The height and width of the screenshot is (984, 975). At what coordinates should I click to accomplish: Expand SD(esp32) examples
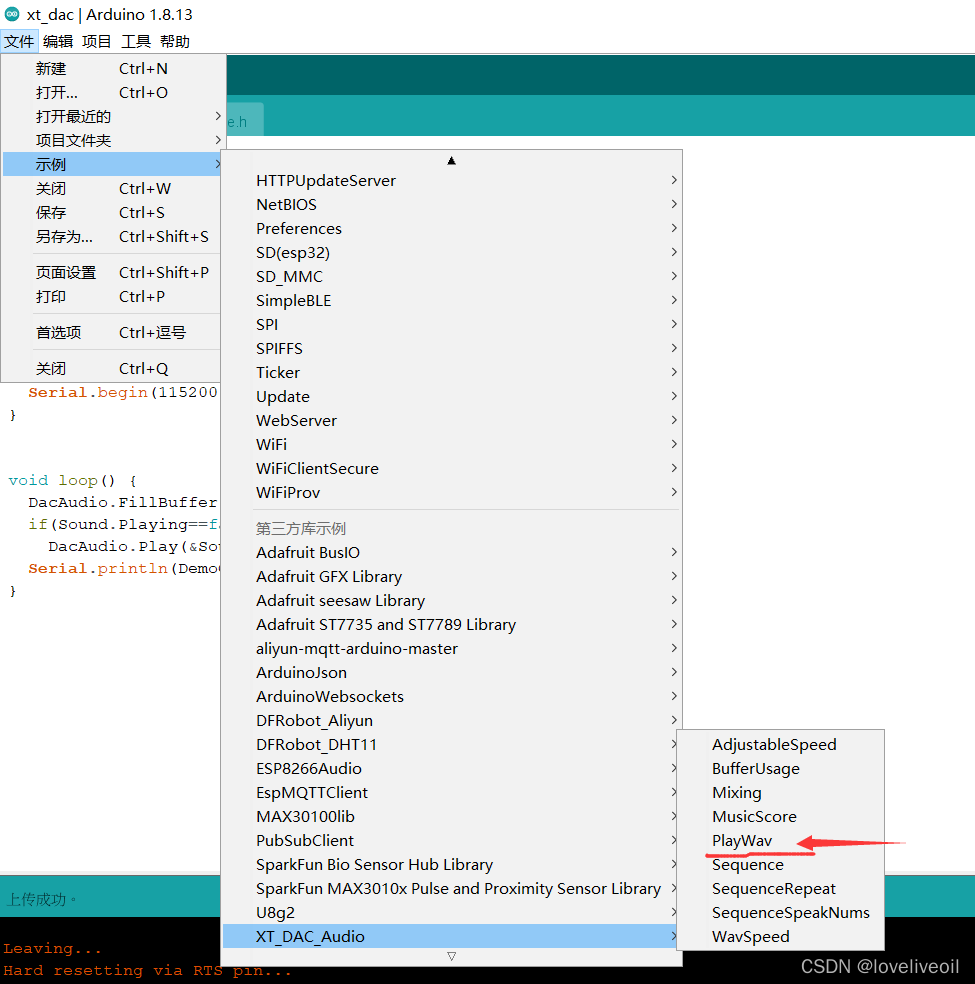tap(452, 252)
